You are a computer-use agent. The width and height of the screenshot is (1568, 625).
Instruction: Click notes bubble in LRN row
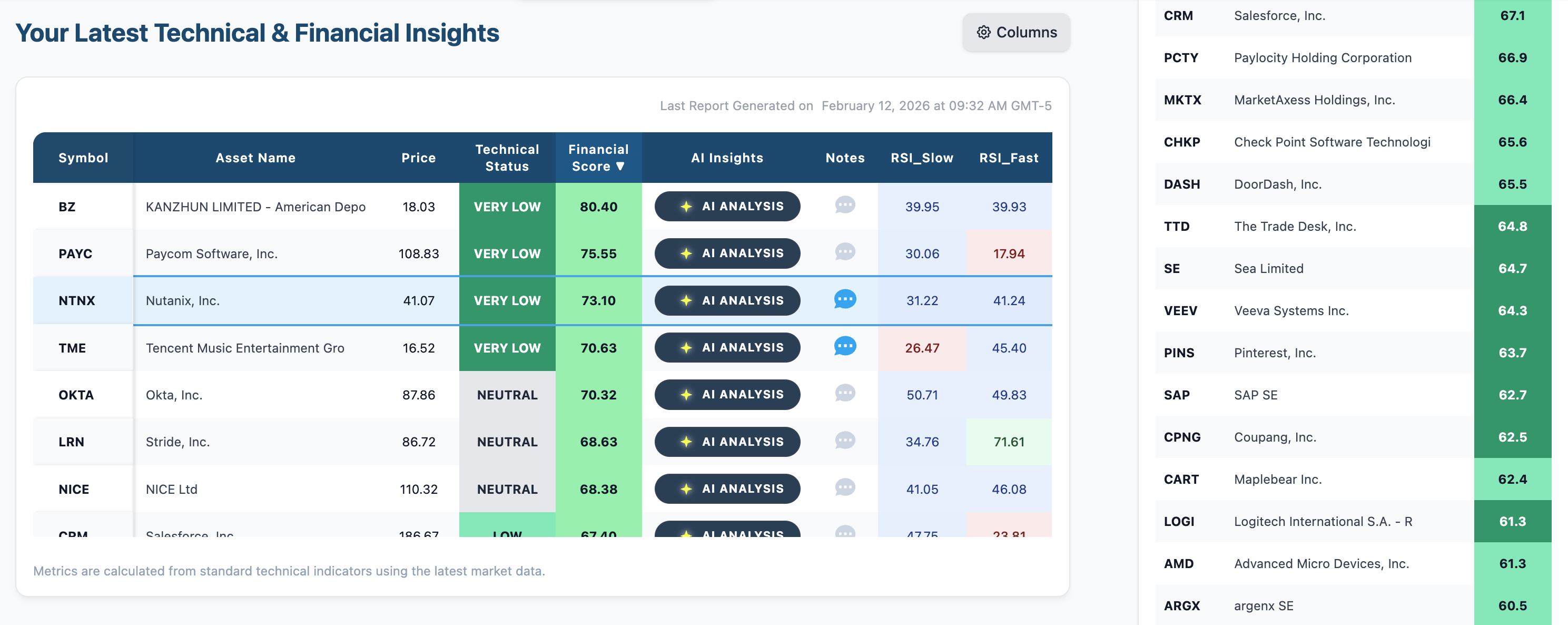click(x=844, y=441)
